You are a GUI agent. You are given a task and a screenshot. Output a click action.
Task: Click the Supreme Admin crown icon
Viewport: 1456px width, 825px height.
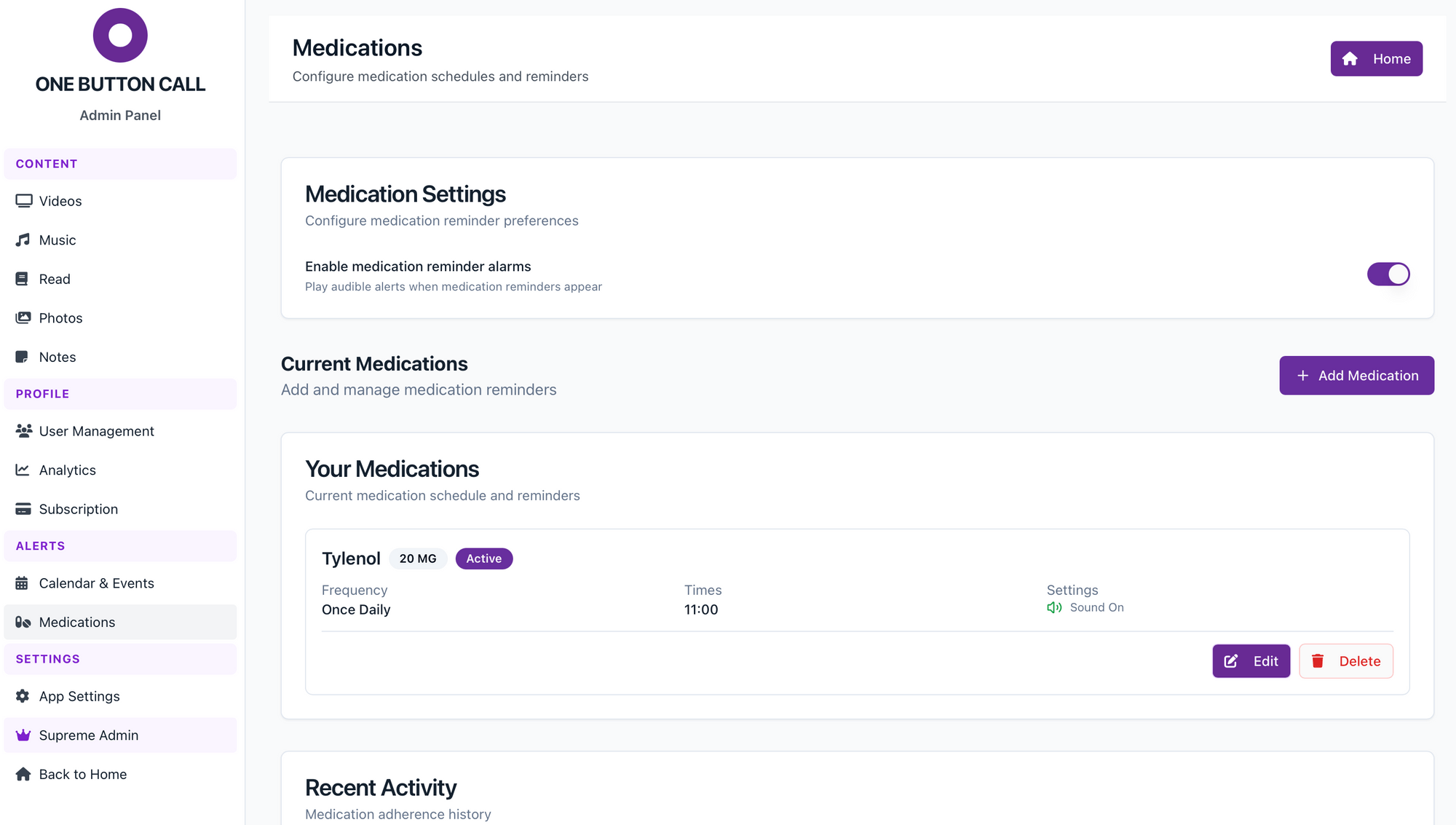[23, 735]
